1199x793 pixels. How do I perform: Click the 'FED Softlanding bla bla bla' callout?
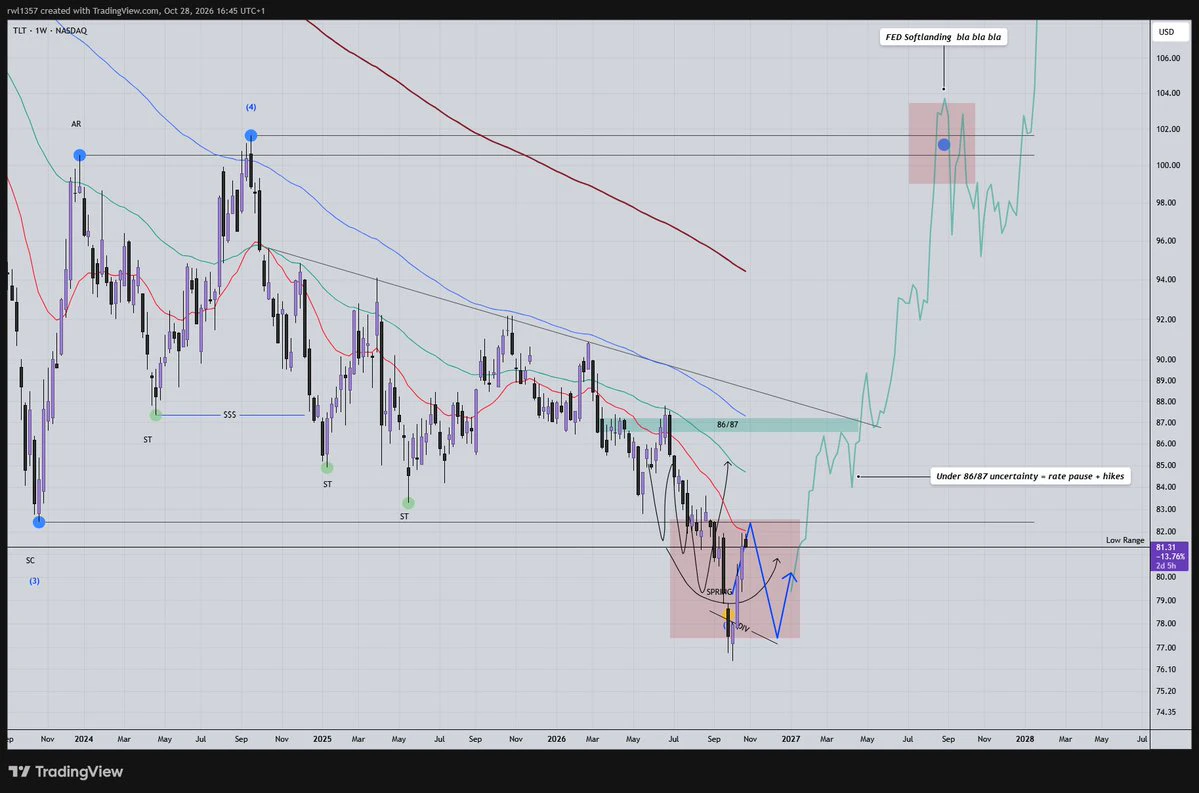point(943,37)
